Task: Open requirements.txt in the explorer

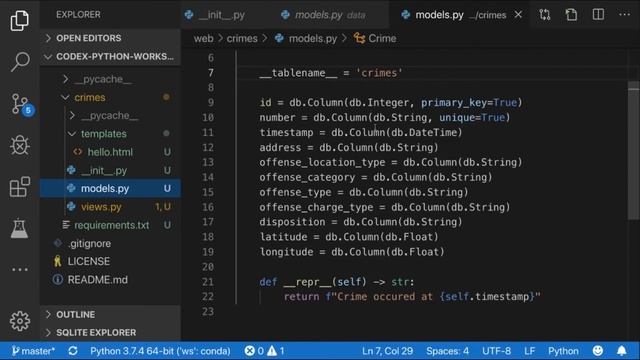Action: tap(110, 225)
